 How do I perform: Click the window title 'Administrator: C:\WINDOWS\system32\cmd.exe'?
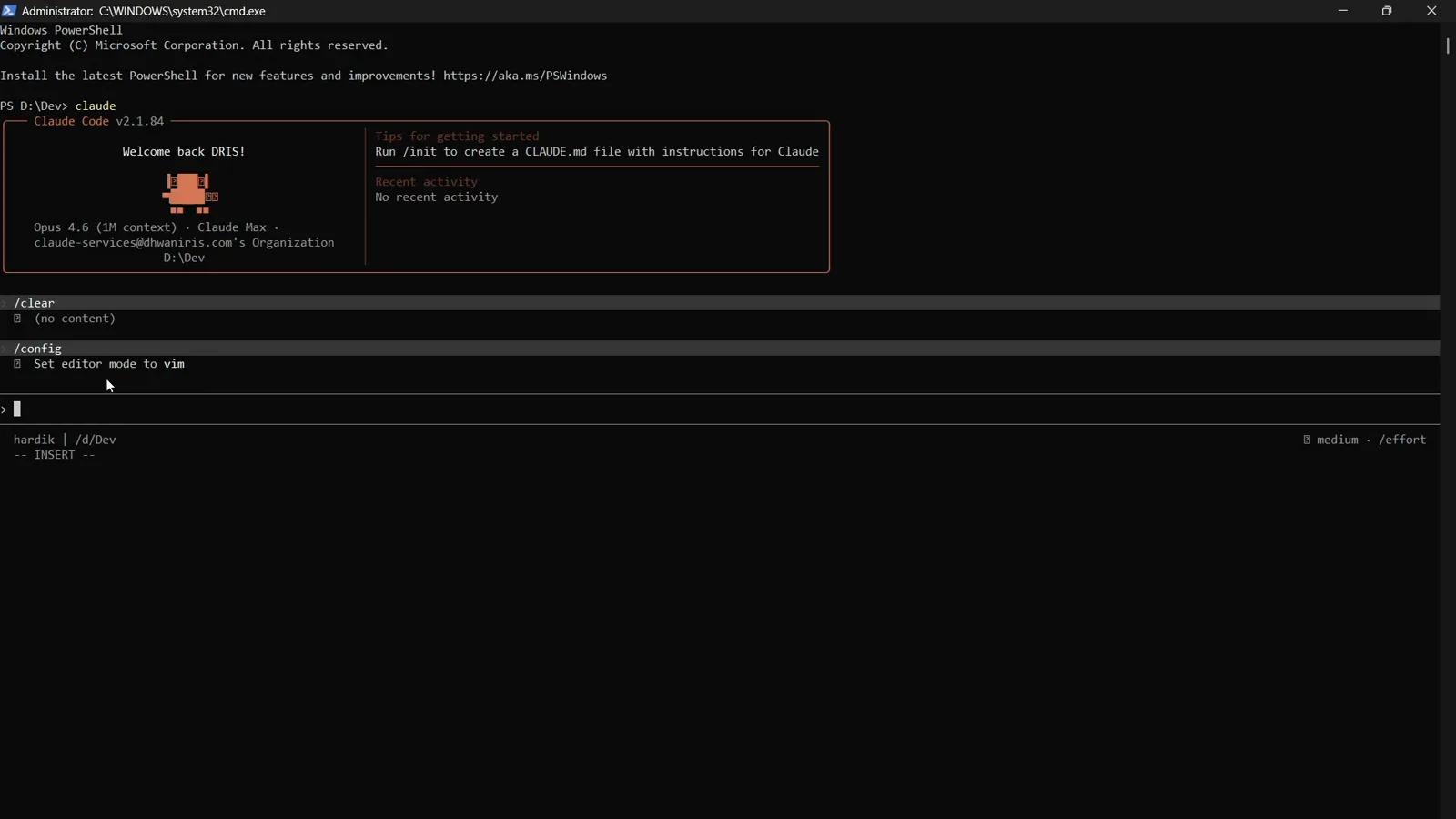click(144, 11)
